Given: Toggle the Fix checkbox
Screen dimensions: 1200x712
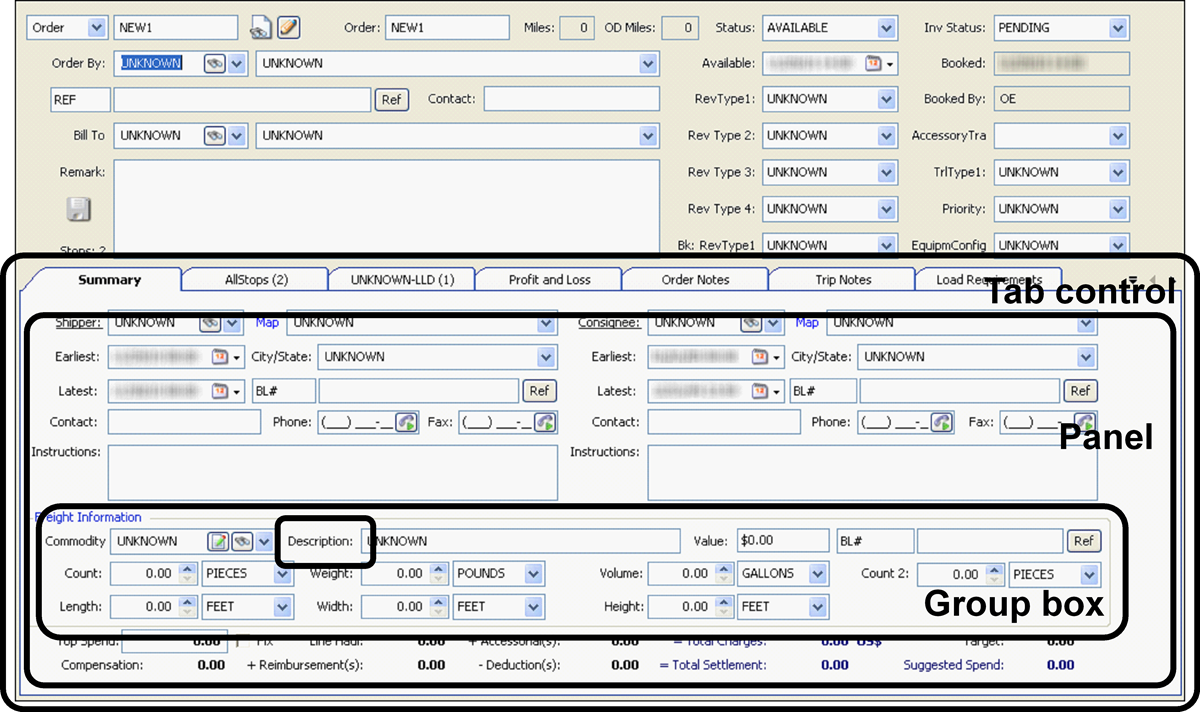Looking at the screenshot, I should [243, 640].
